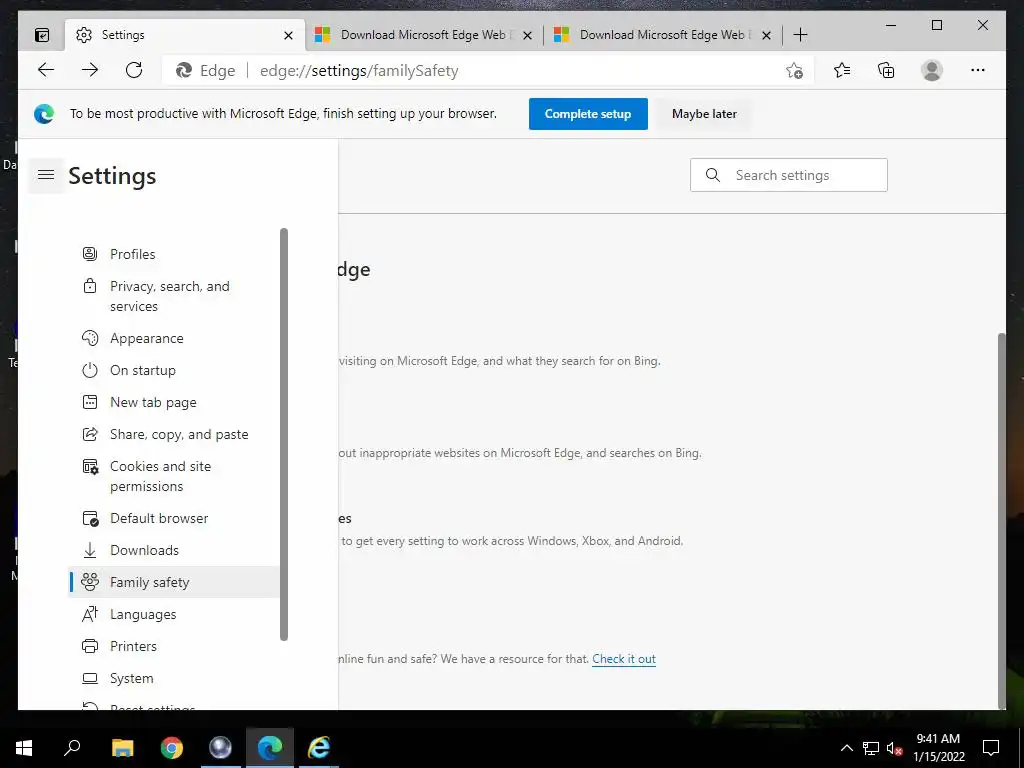Image resolution: width=1024 pixels, height=768 pixels.
Task: Switch to second Download Microsoft Edge tab
Action: pyautogui.click(x=424, y=35)
